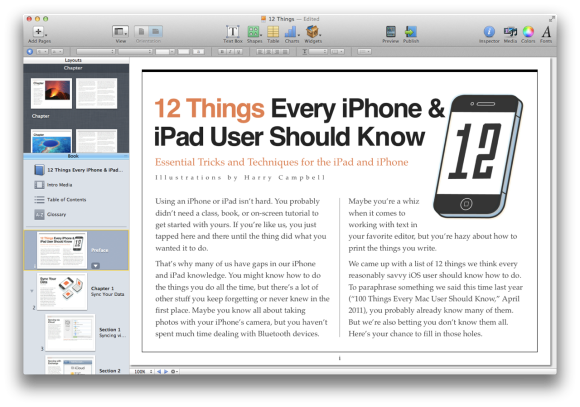Image resolution: width=580 pixels, height=407 pixels.
Task: Click the iPhone 12 illustration on page
Action: (x=478, y=156)
